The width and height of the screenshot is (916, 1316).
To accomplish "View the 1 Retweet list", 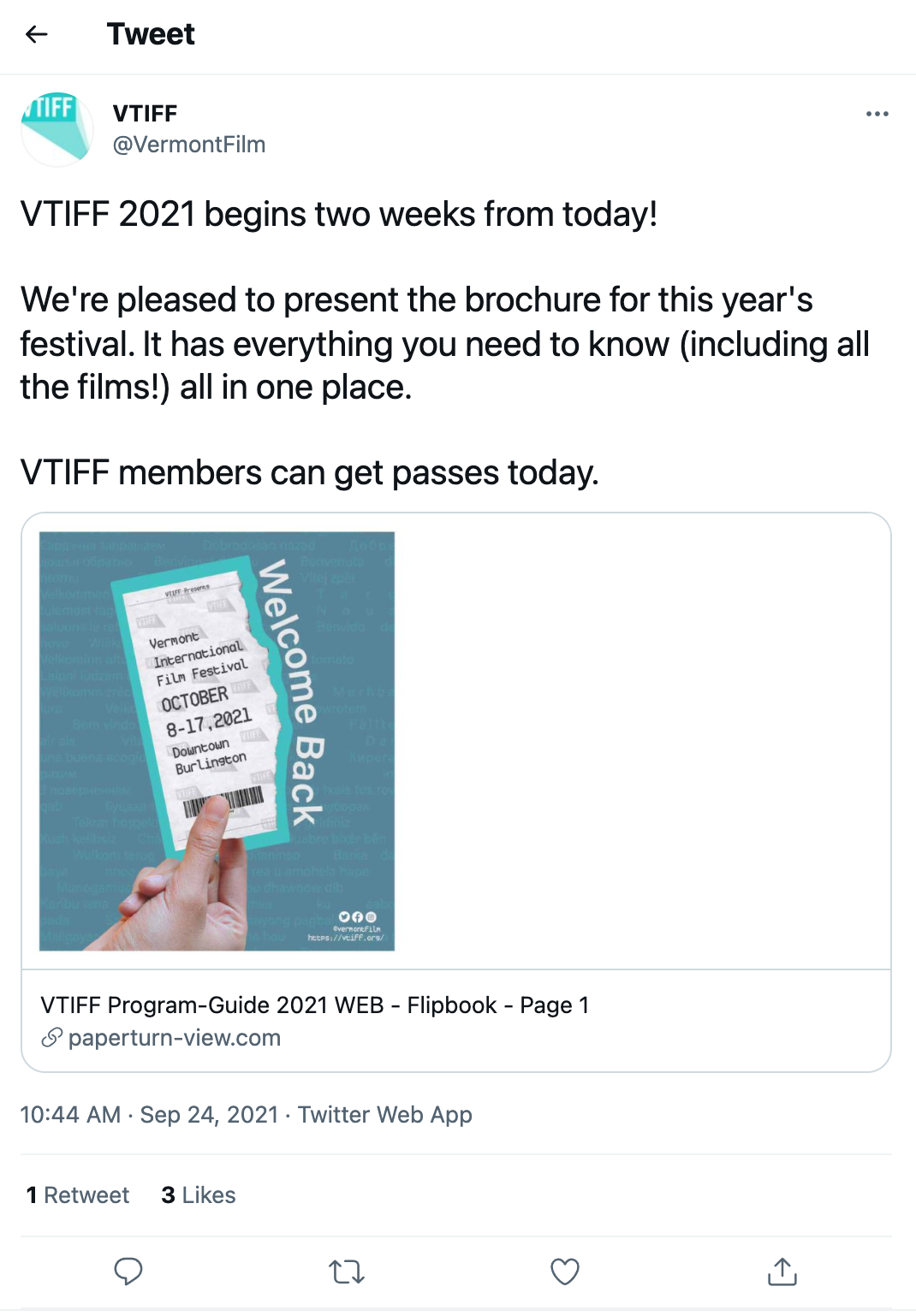I will point(78,1195).
